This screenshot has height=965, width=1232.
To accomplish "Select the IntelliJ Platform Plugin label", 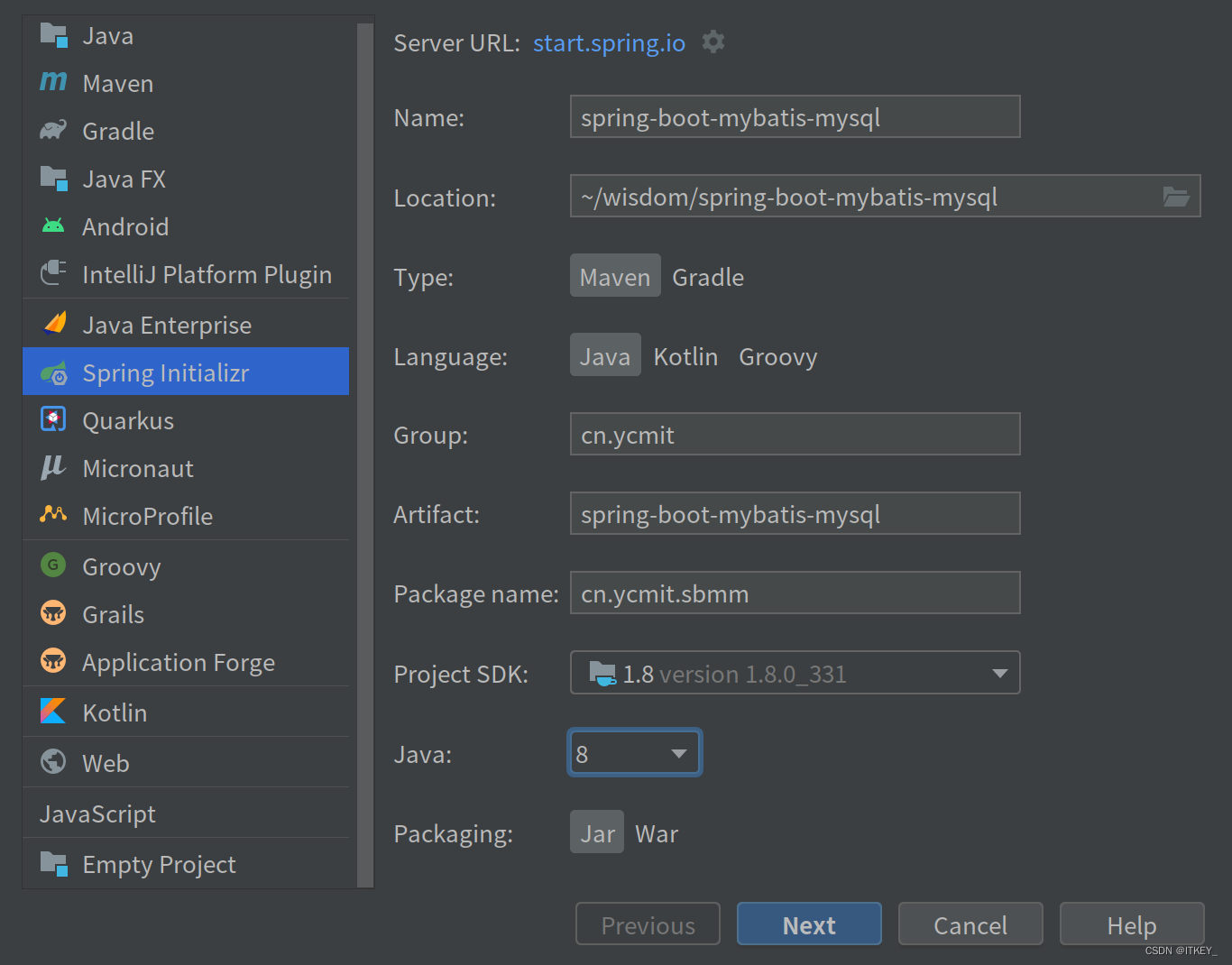I will [207, 274].
